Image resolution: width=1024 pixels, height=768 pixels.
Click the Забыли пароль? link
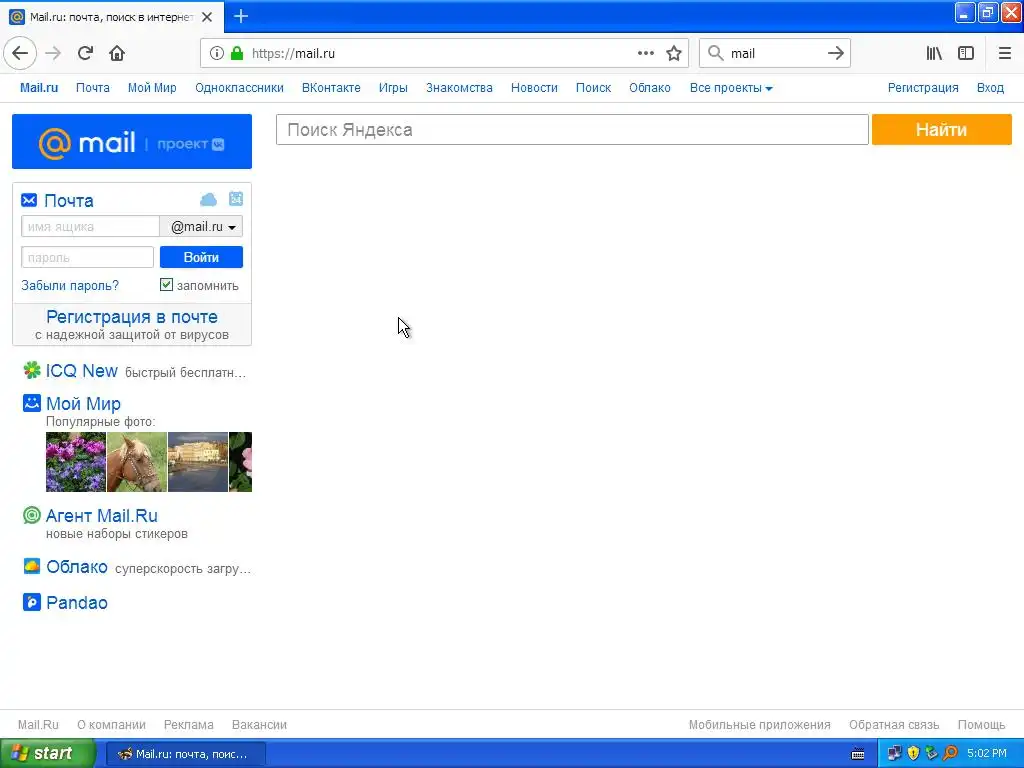[70, 285]
